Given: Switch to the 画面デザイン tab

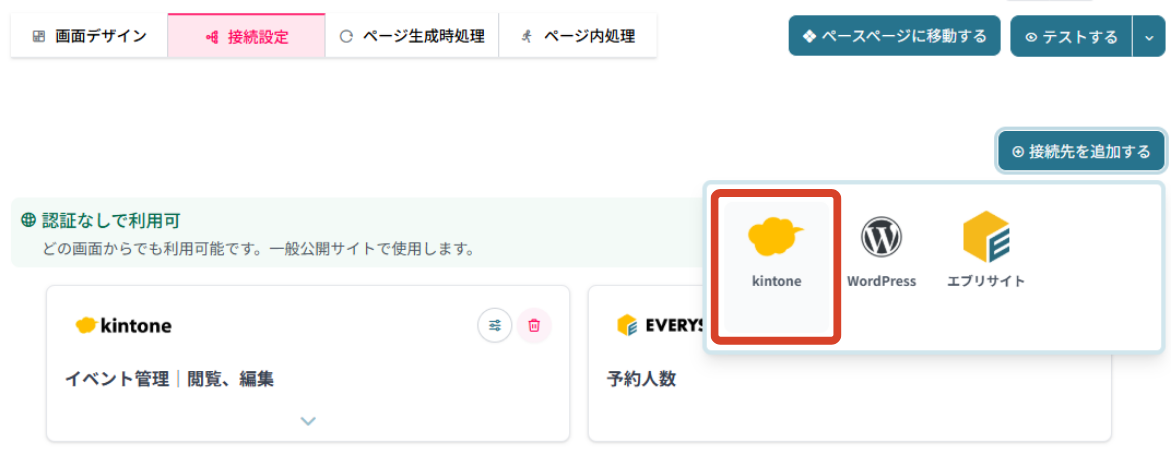Looking at the screenshot, I should click(x=89, y=37).
